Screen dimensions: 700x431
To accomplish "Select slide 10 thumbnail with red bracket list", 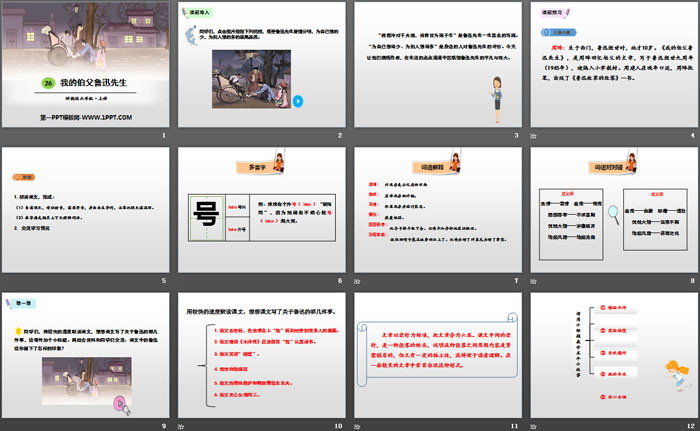I will point(262,355).
